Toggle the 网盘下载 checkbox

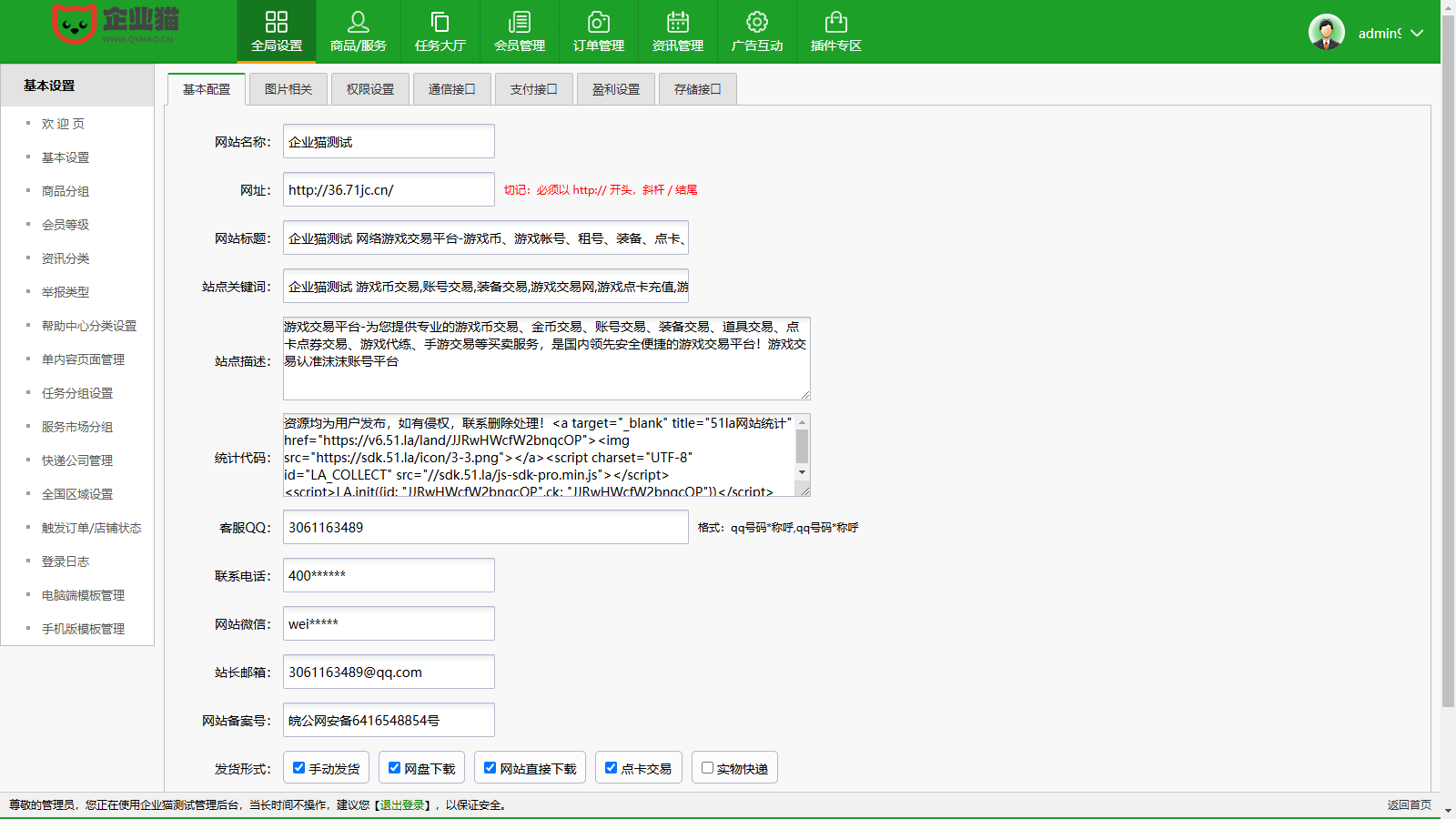pos(394,768)
